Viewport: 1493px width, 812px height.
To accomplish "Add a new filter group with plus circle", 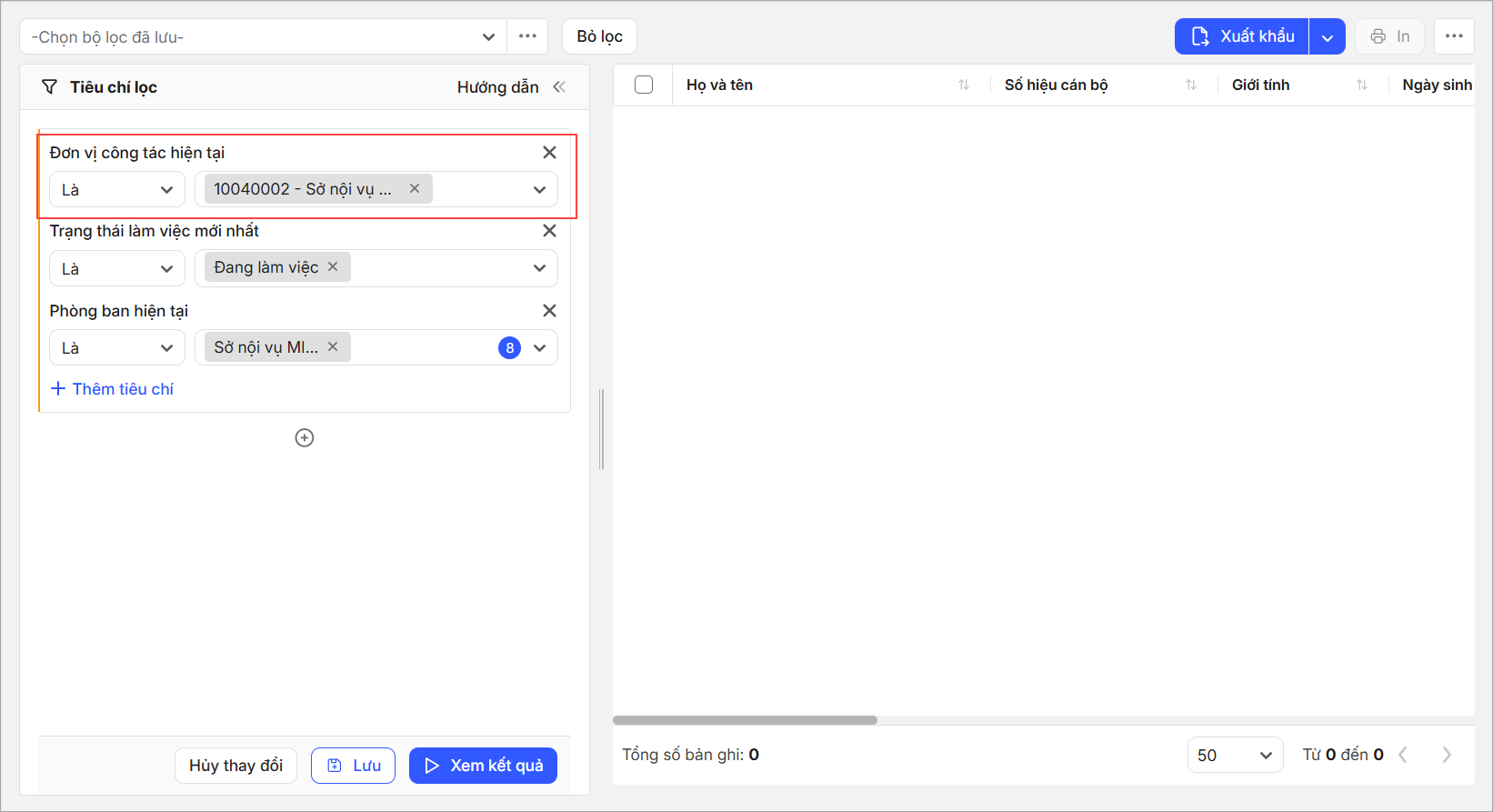I will coord(305,438).
